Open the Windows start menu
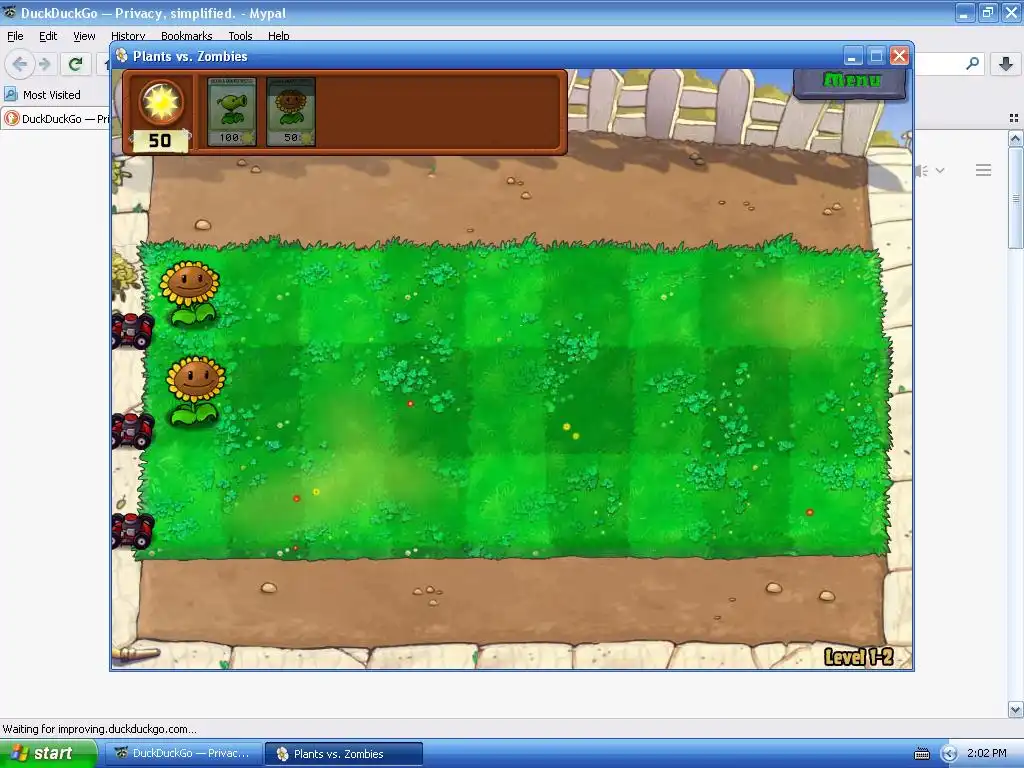This screenshot has width=1024, height=768. tap(47, 753)
